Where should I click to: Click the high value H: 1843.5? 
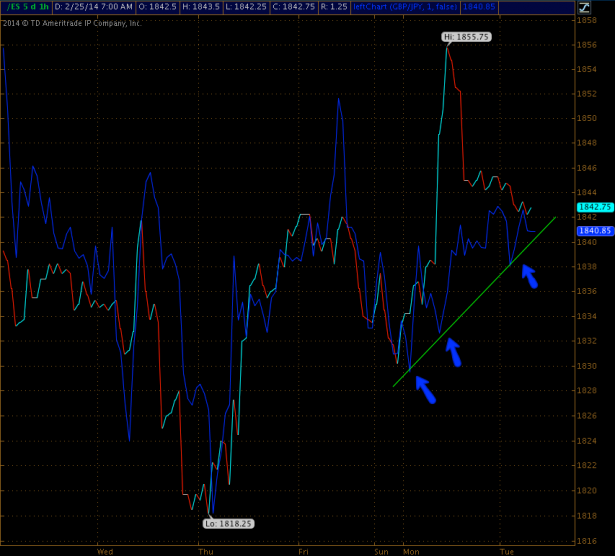pyautogui.click(x=201, y=7)
